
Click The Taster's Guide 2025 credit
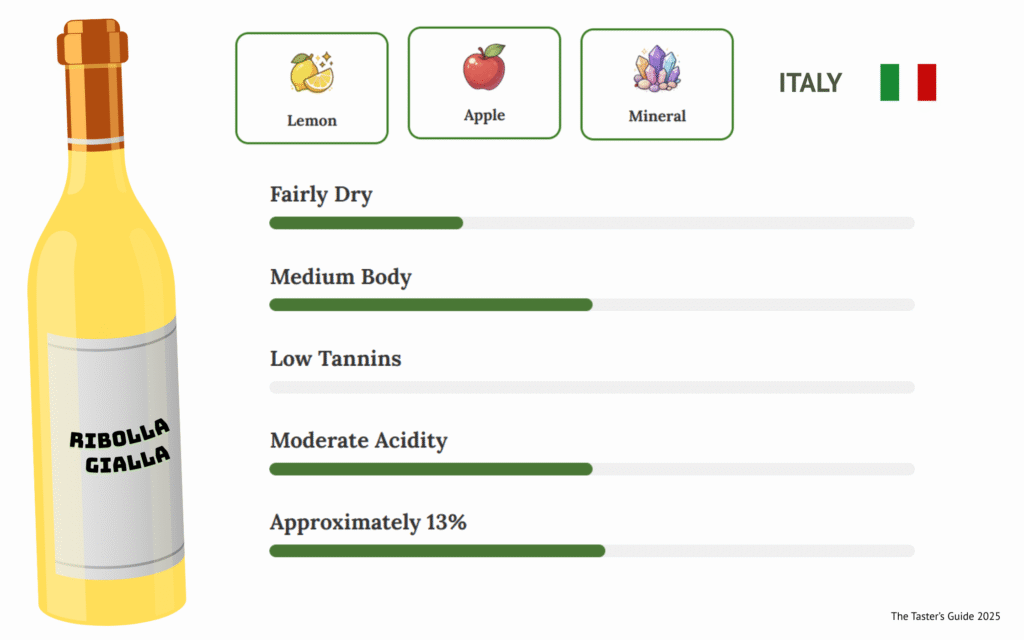point(945,616)
